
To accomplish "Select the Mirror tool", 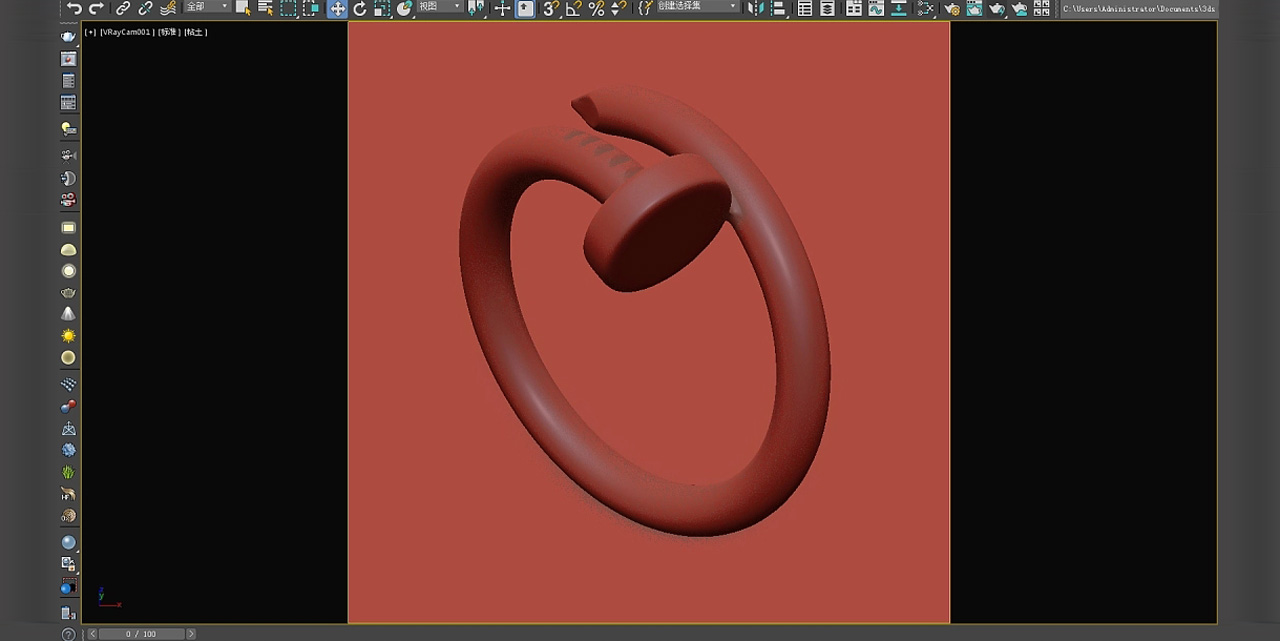I will pos(756,8).
